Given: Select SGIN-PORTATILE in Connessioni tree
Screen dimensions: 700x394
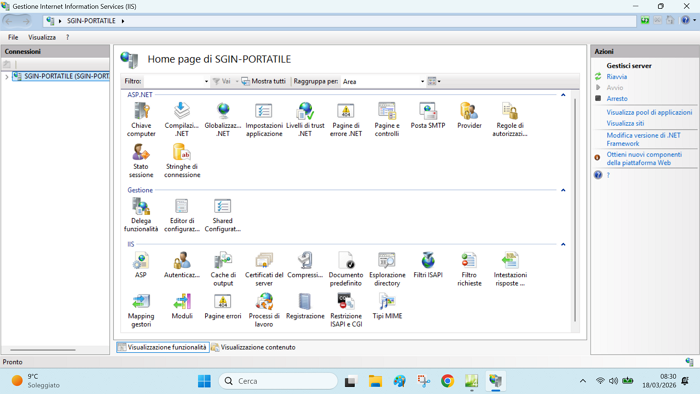Looking at the screenshot, I should [x=61, y=76].
